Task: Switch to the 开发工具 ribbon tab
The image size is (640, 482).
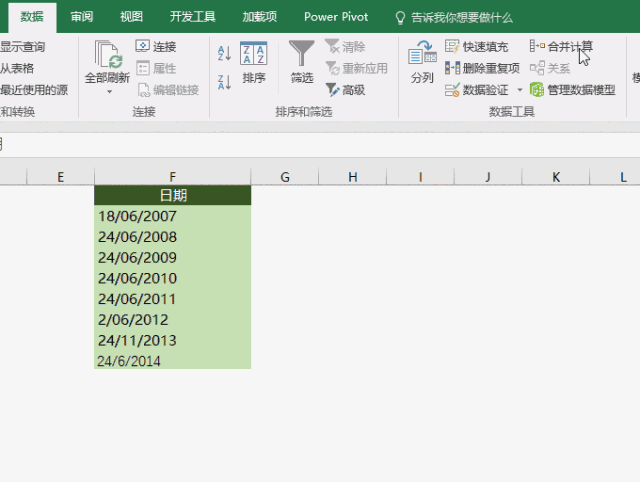Action: pos(192,17)
